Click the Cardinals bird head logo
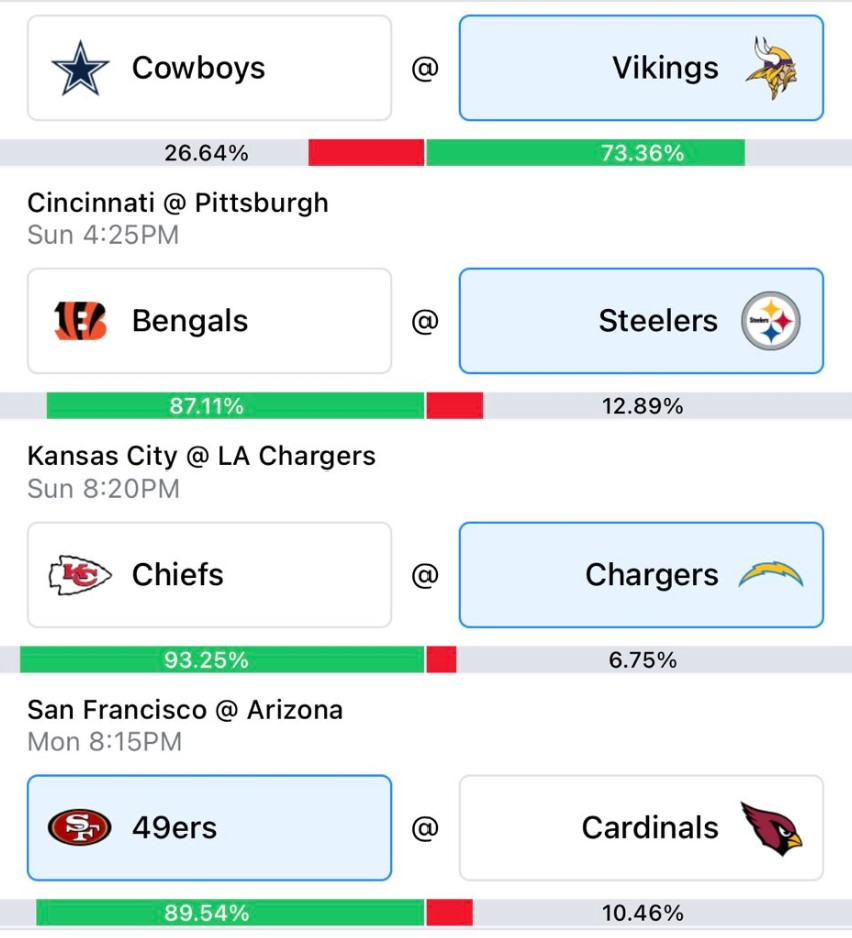The image size is (852, 938). (x=772, y=829)
